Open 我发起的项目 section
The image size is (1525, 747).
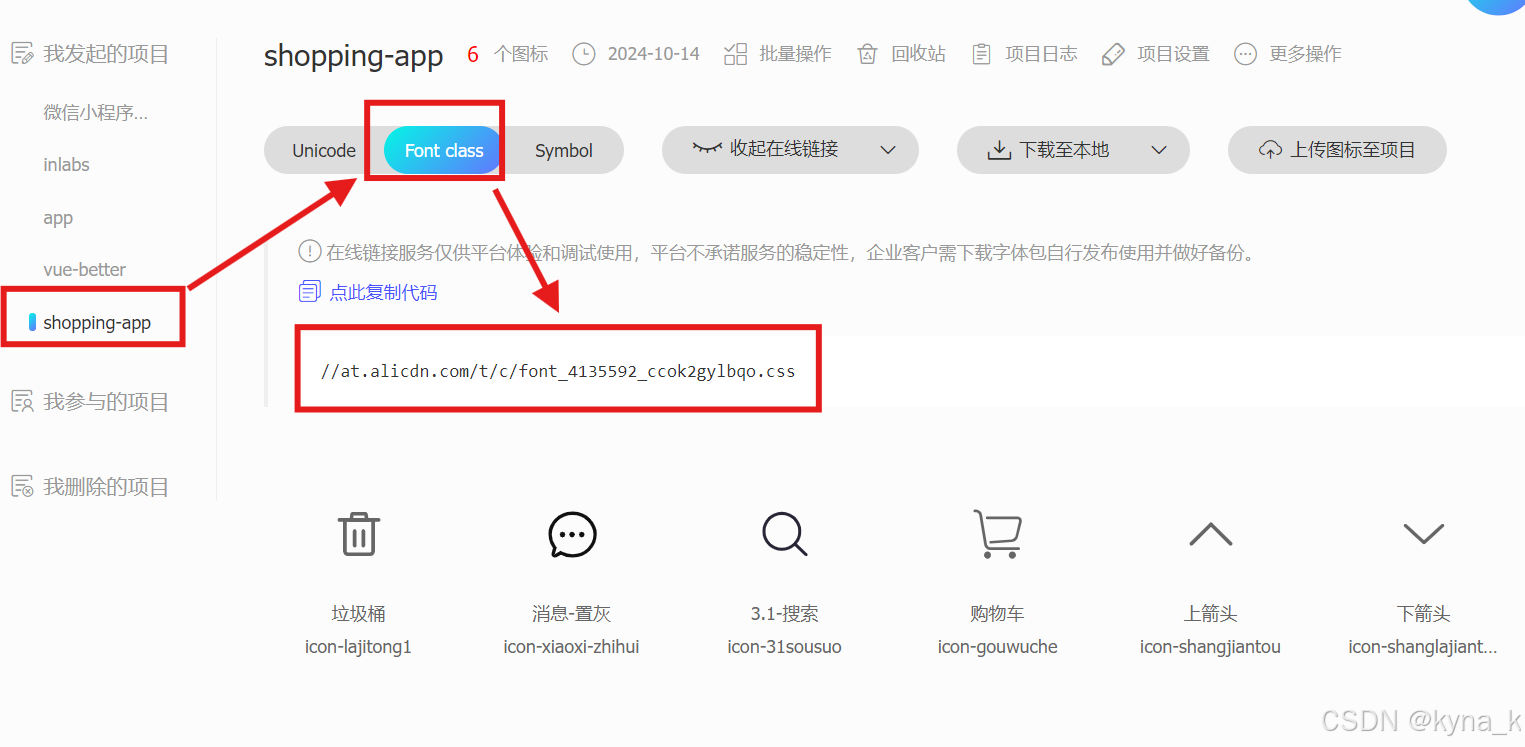tap(106, 54)
